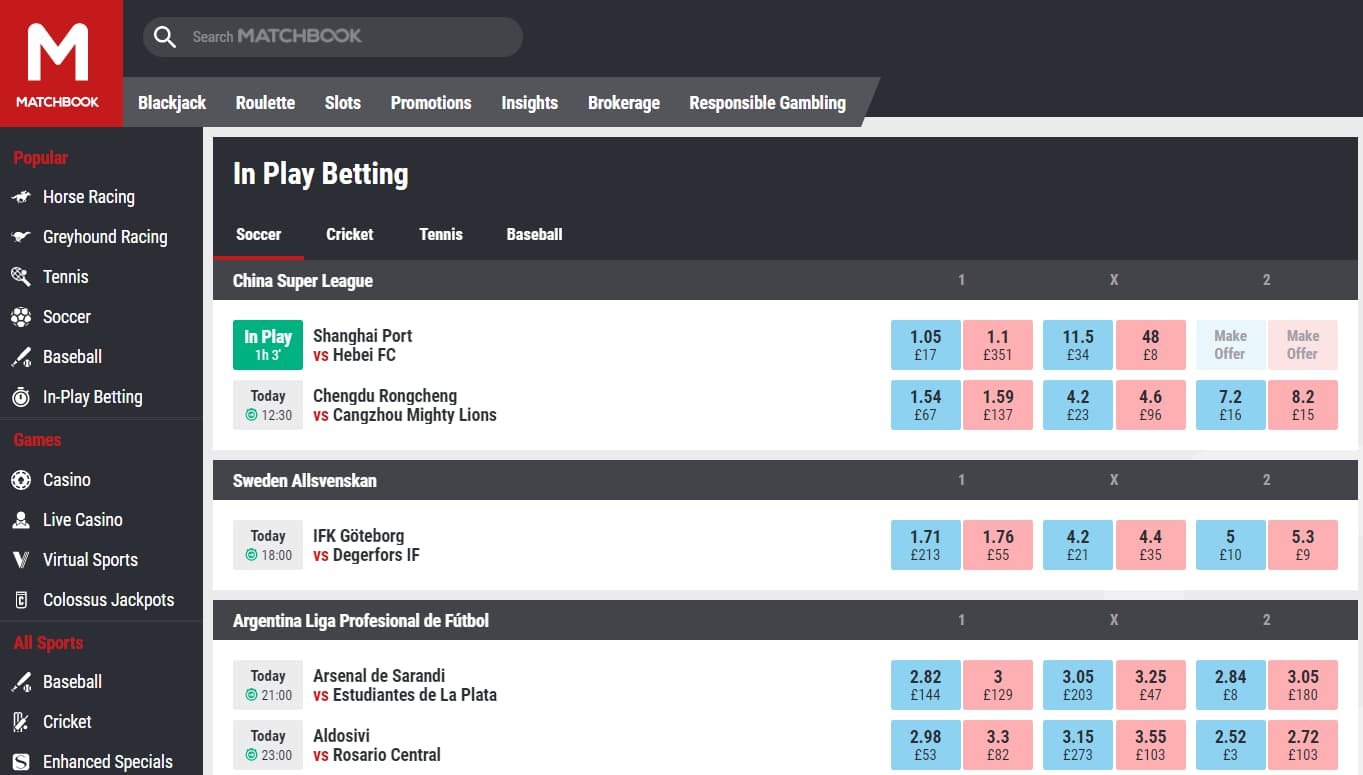Screen dimensions: 1363x775
Task: Click the blue Make Offer button
Action: 1229,345
